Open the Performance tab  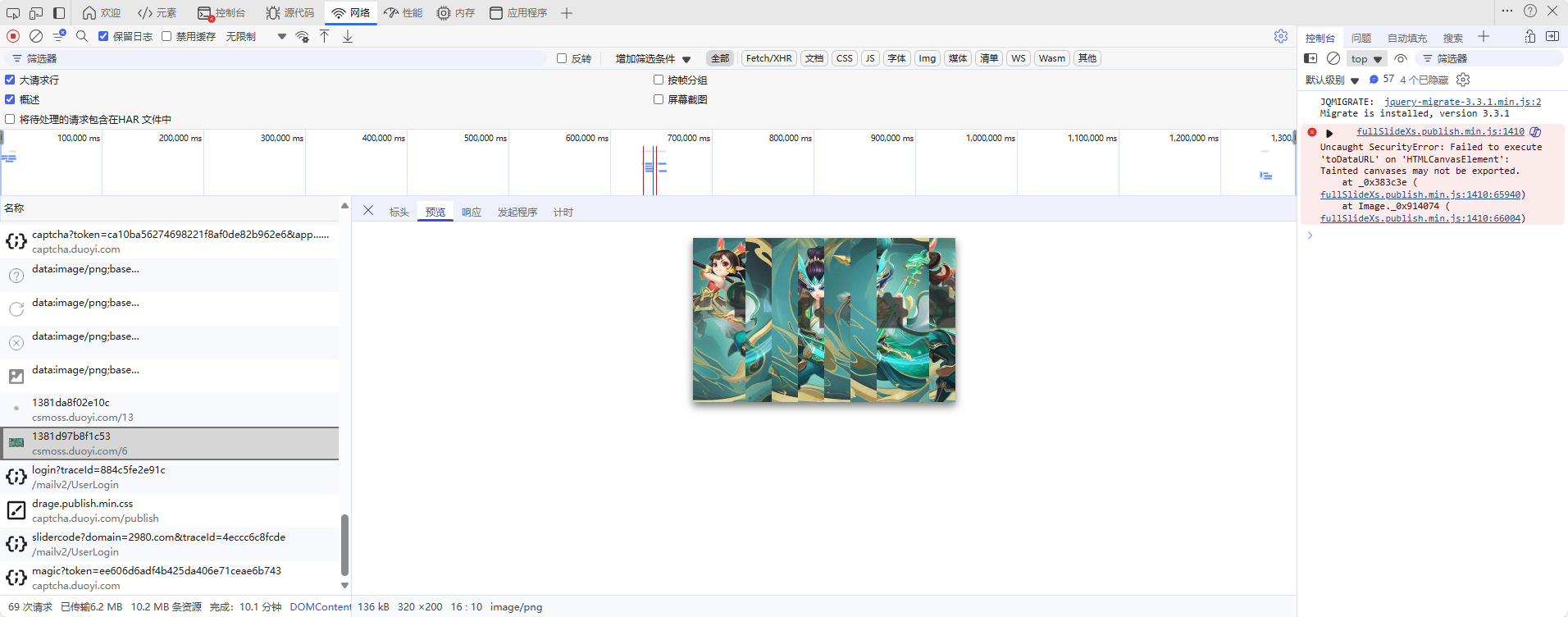[x=403, y=13]
